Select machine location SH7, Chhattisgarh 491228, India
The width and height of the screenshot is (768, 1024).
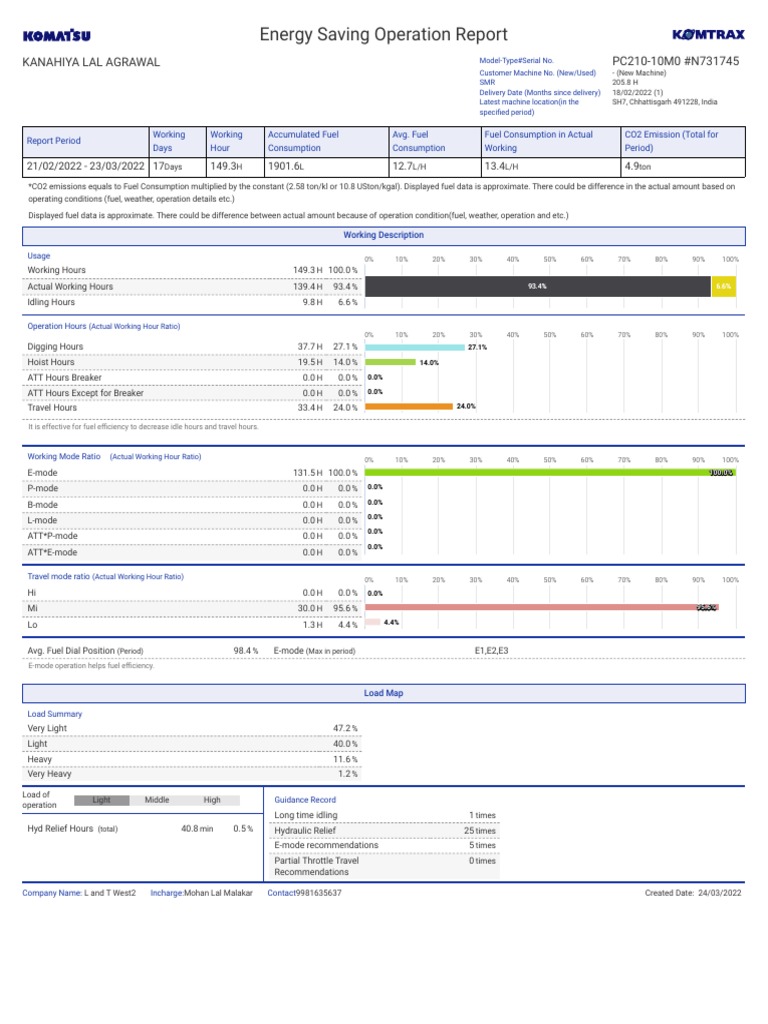[664, 102]
